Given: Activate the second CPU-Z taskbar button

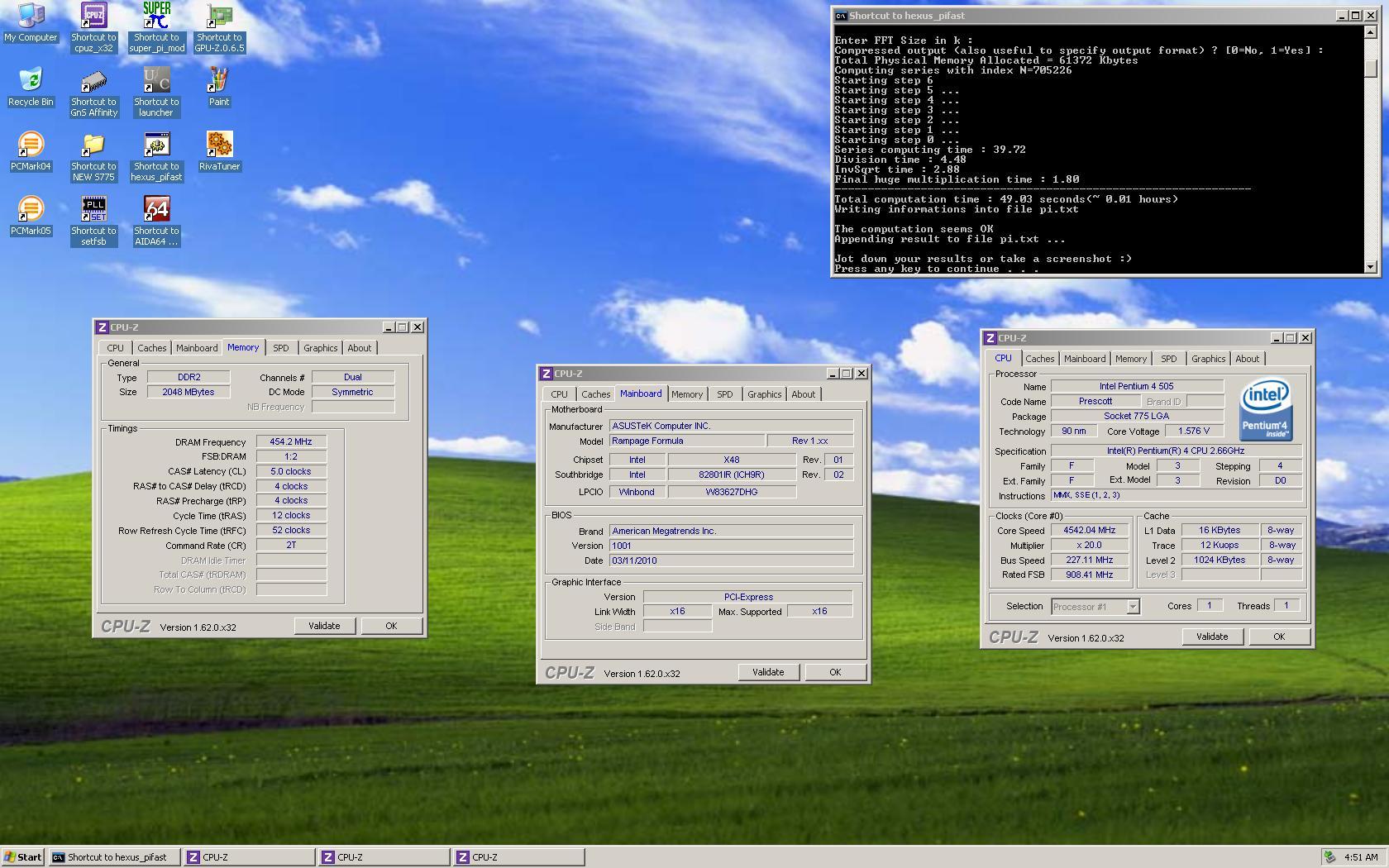Looking at the screenshot, I should pos(384,857).
